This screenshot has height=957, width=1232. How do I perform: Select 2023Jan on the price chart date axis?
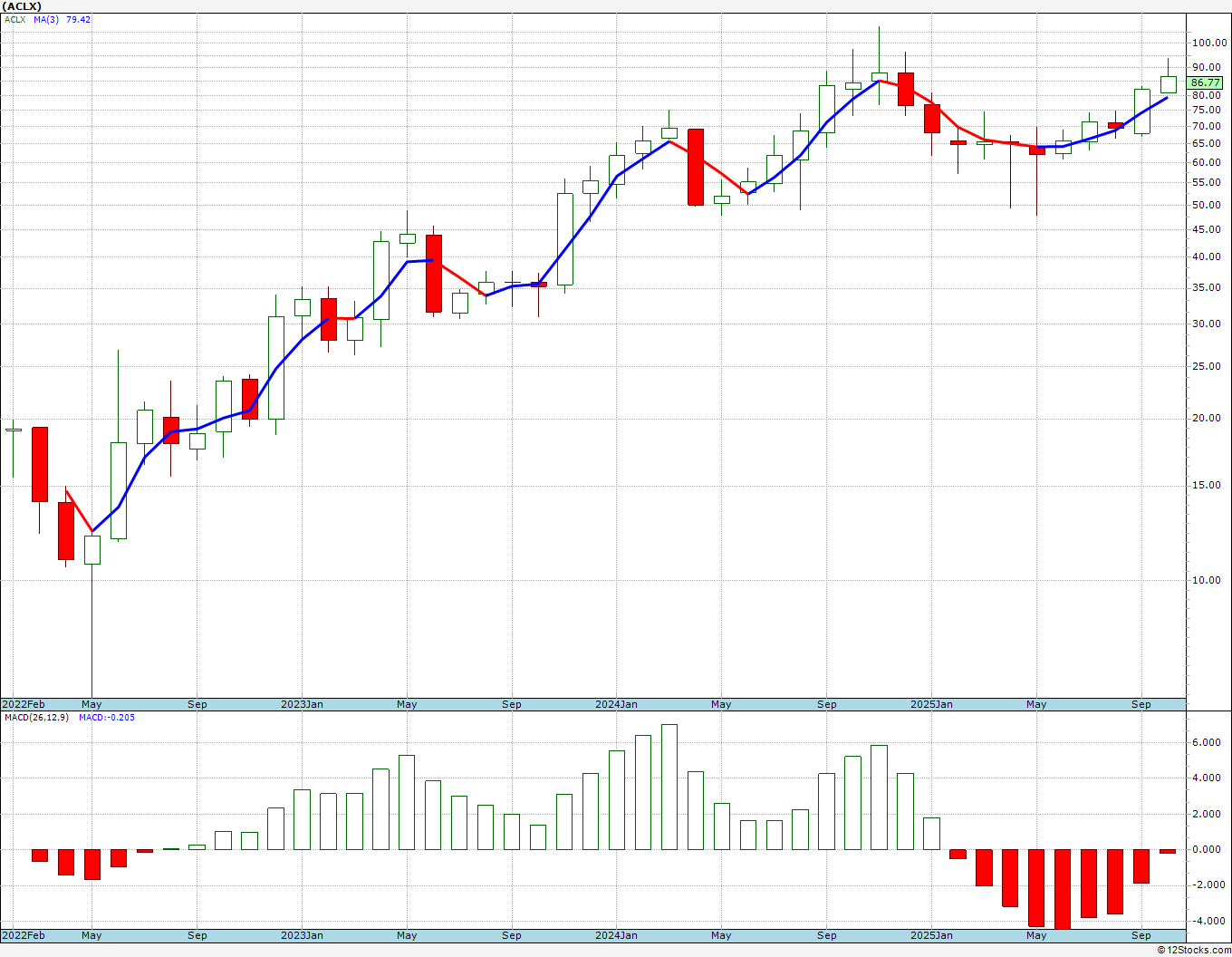(302, 704)
